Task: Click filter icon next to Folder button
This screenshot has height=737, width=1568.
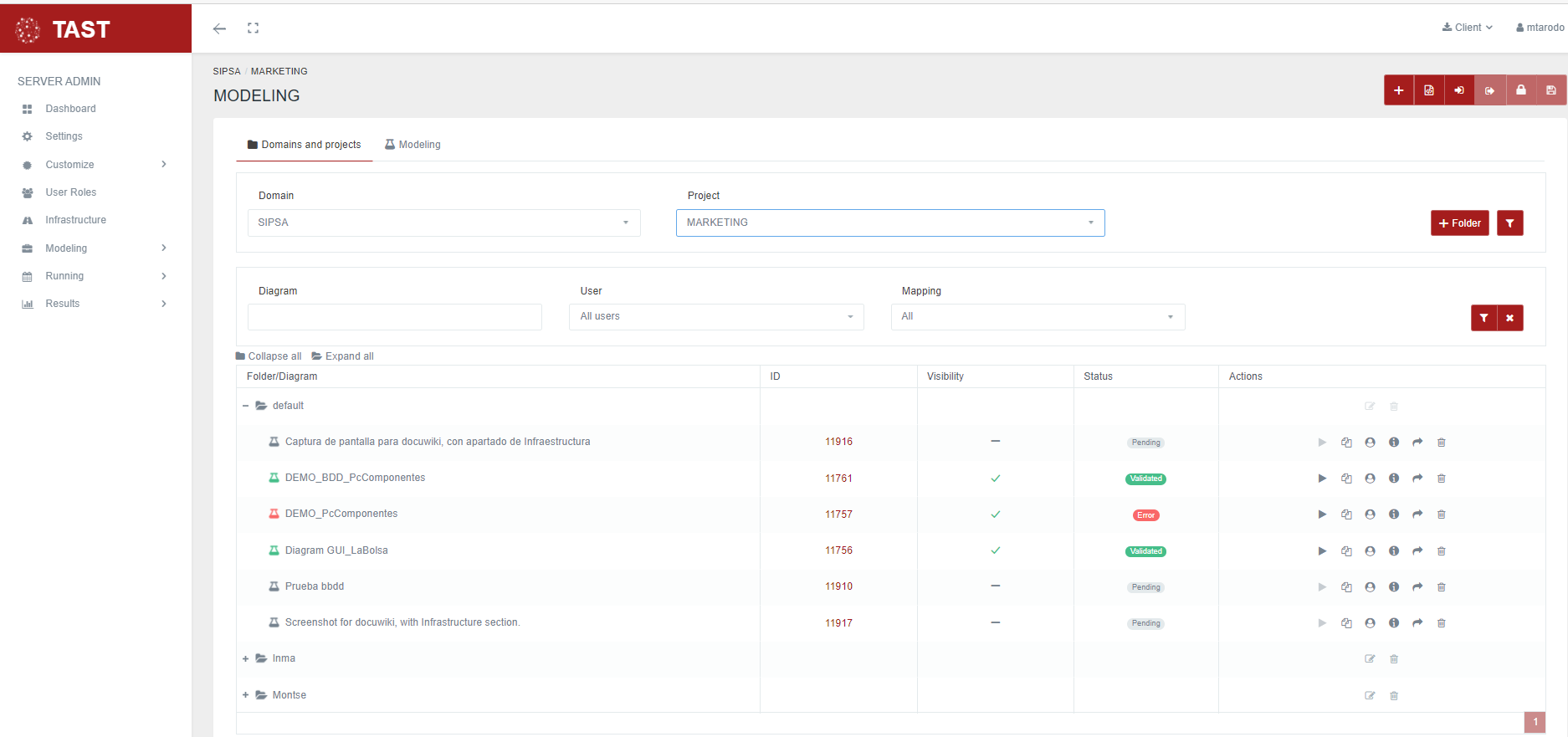Action: point(1509,223)
